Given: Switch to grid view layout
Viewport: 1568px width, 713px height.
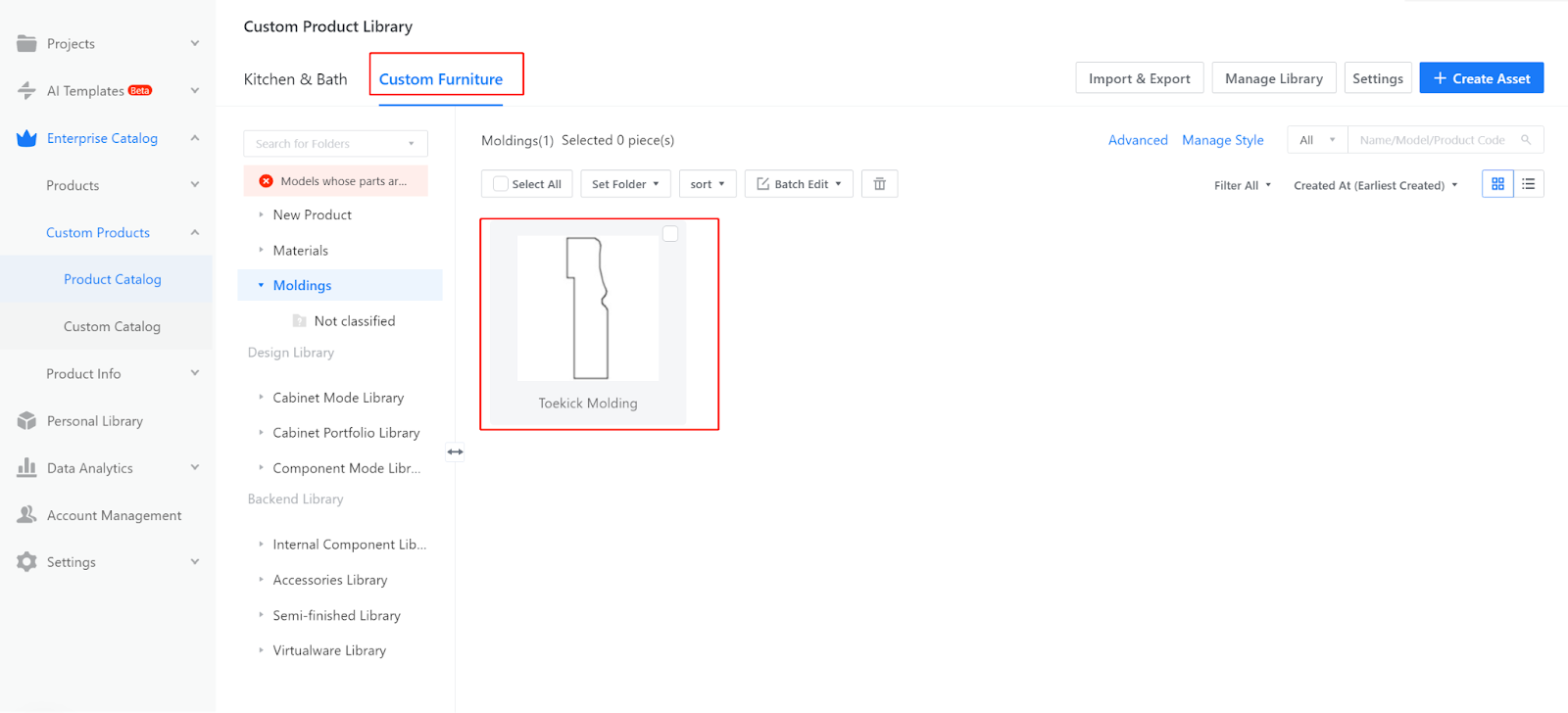Looking at the screenshot, I should [1497, 184].
